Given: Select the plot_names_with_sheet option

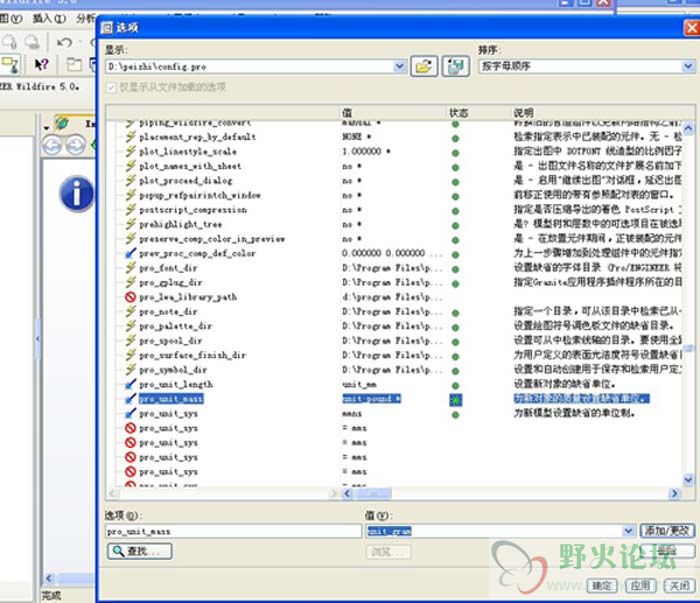Looking at the screenshot, I should pyautogui.click(x=190, y=166).
